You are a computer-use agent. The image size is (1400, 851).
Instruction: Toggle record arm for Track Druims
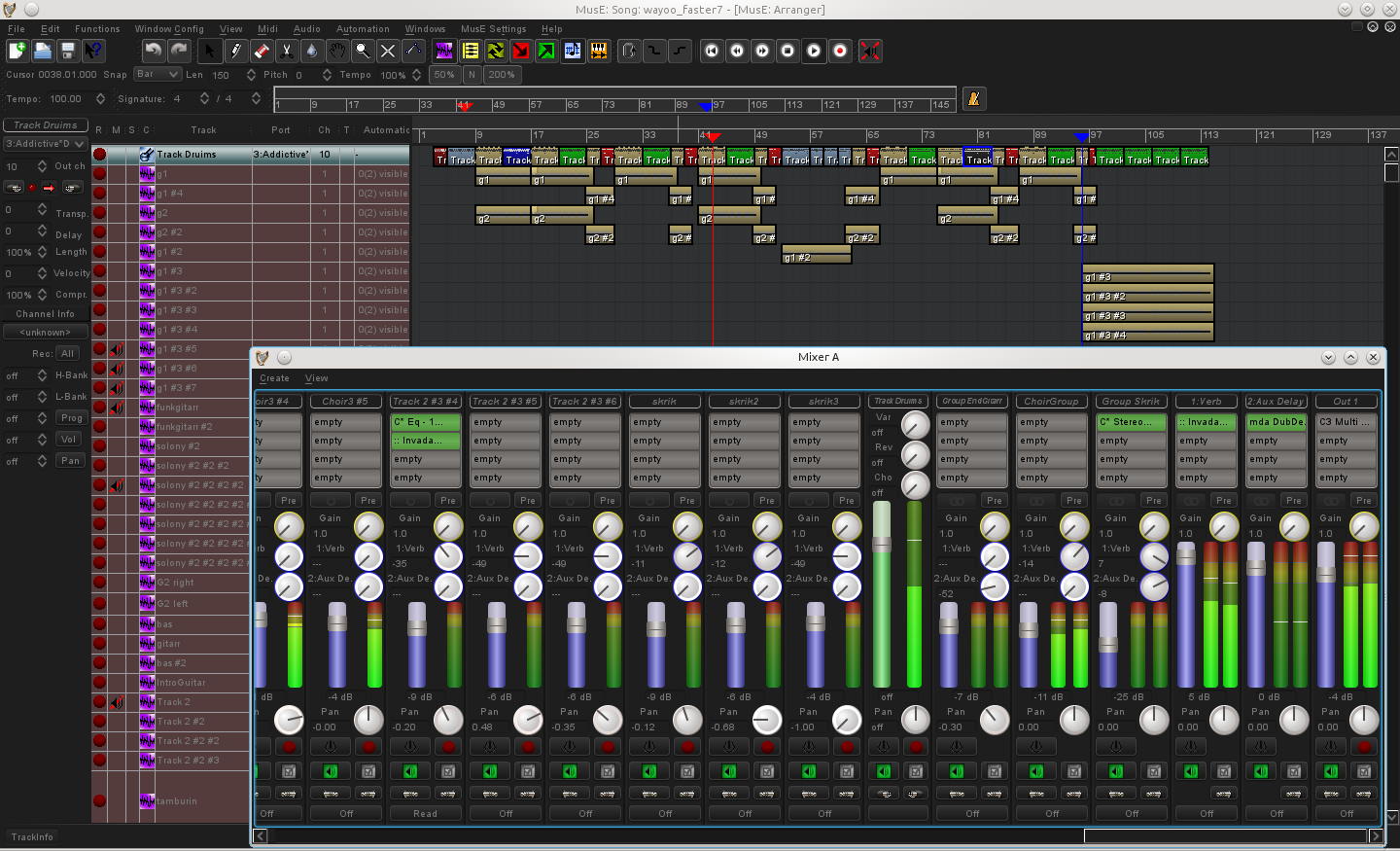pos(99,155)
